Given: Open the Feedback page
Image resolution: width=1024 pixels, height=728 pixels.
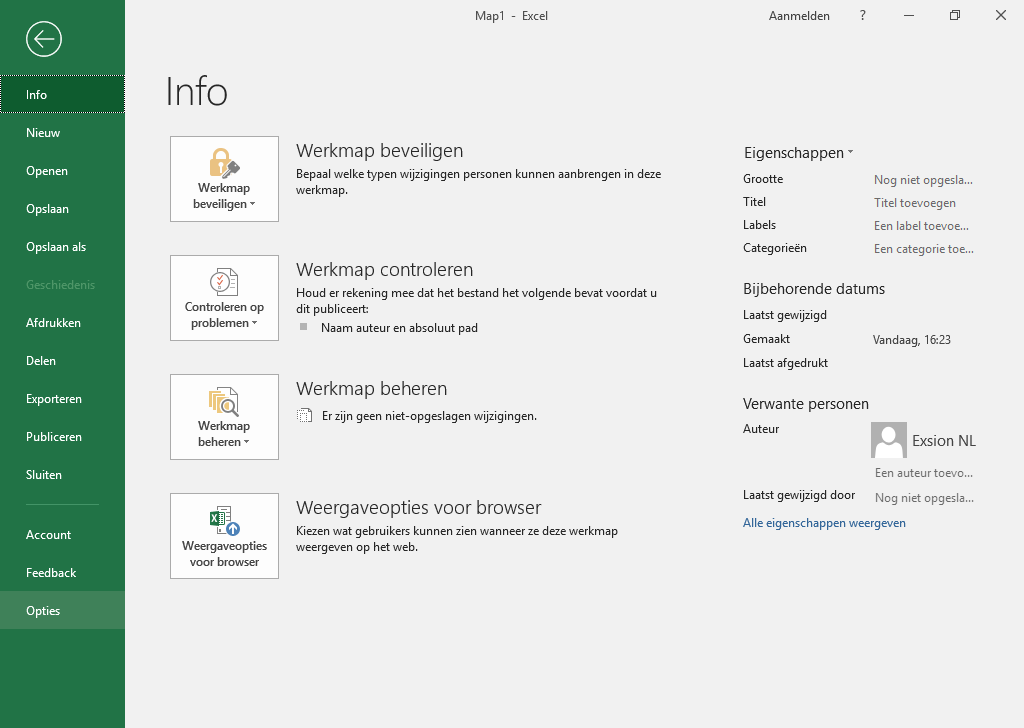Looking at the screenshot, I should (x=62, y=573).
